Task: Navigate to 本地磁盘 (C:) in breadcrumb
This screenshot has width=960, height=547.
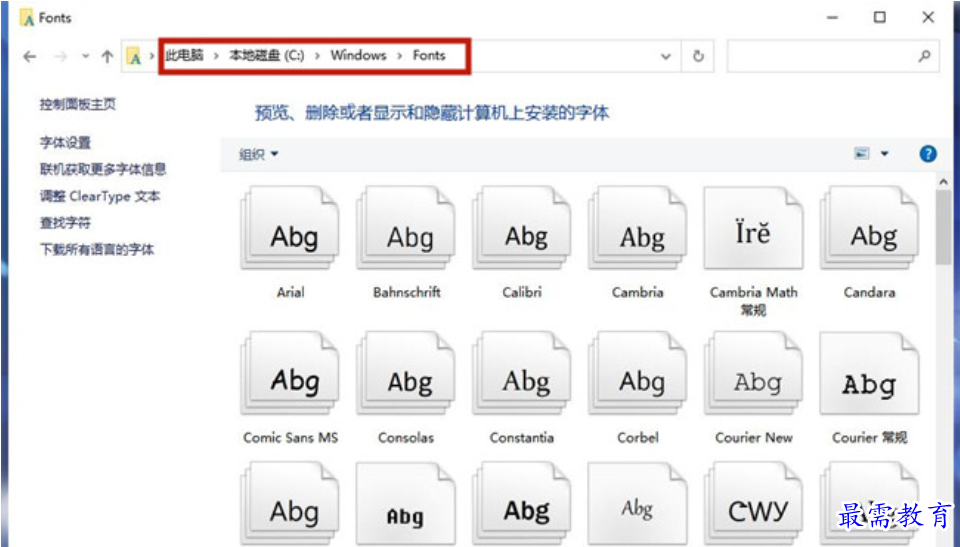Action: [x=267, y=56]
